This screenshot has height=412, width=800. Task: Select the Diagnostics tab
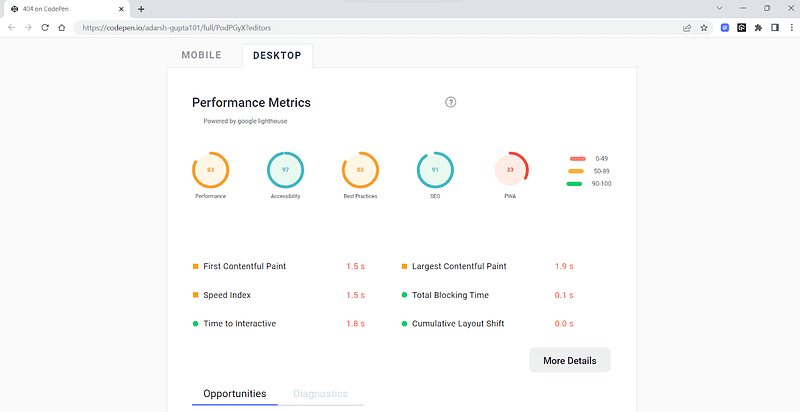tap(320, 394)
